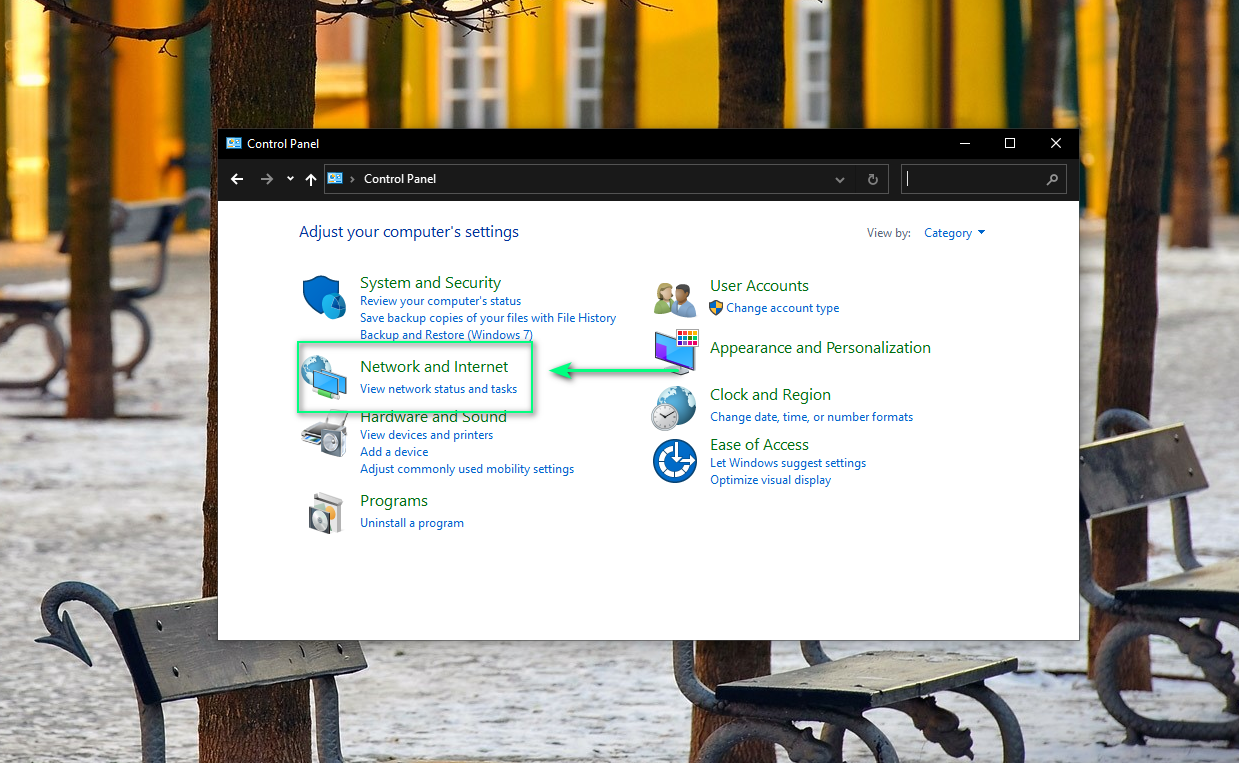1239x763 pixels.
Task: Select Backup and Restore (Windows 7) link
Action: point(446,335)
